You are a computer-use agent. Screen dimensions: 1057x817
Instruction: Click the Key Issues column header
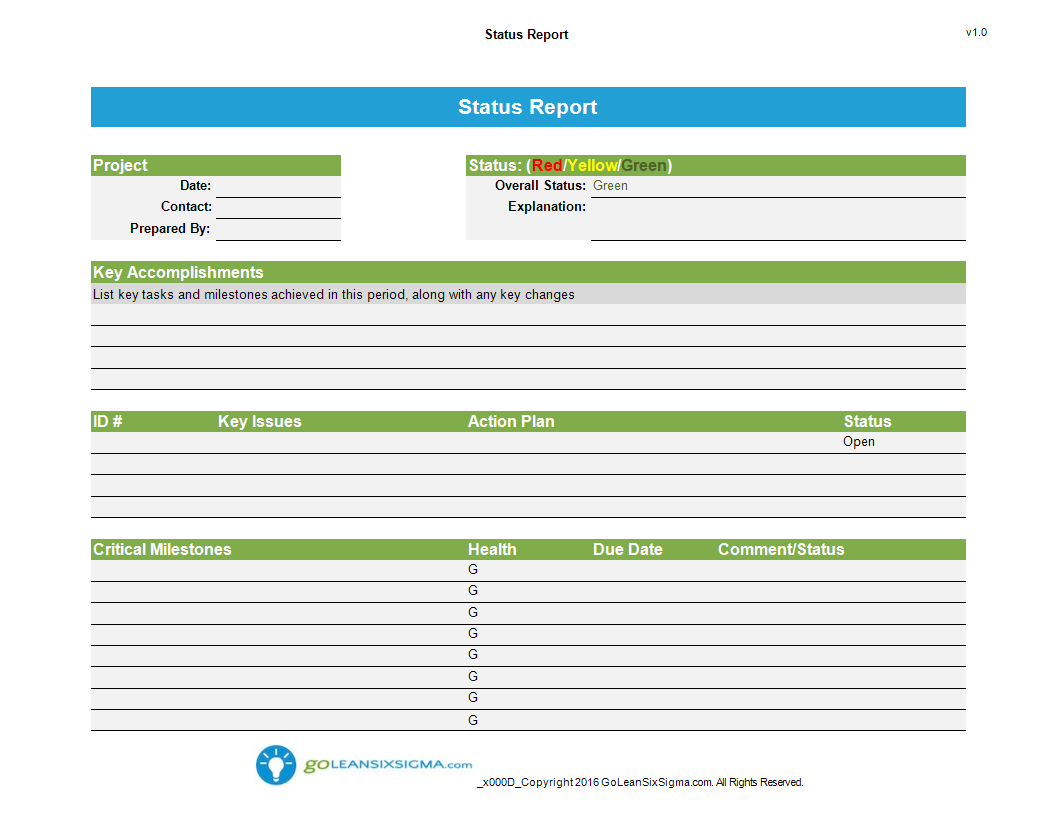pos(260,421)
